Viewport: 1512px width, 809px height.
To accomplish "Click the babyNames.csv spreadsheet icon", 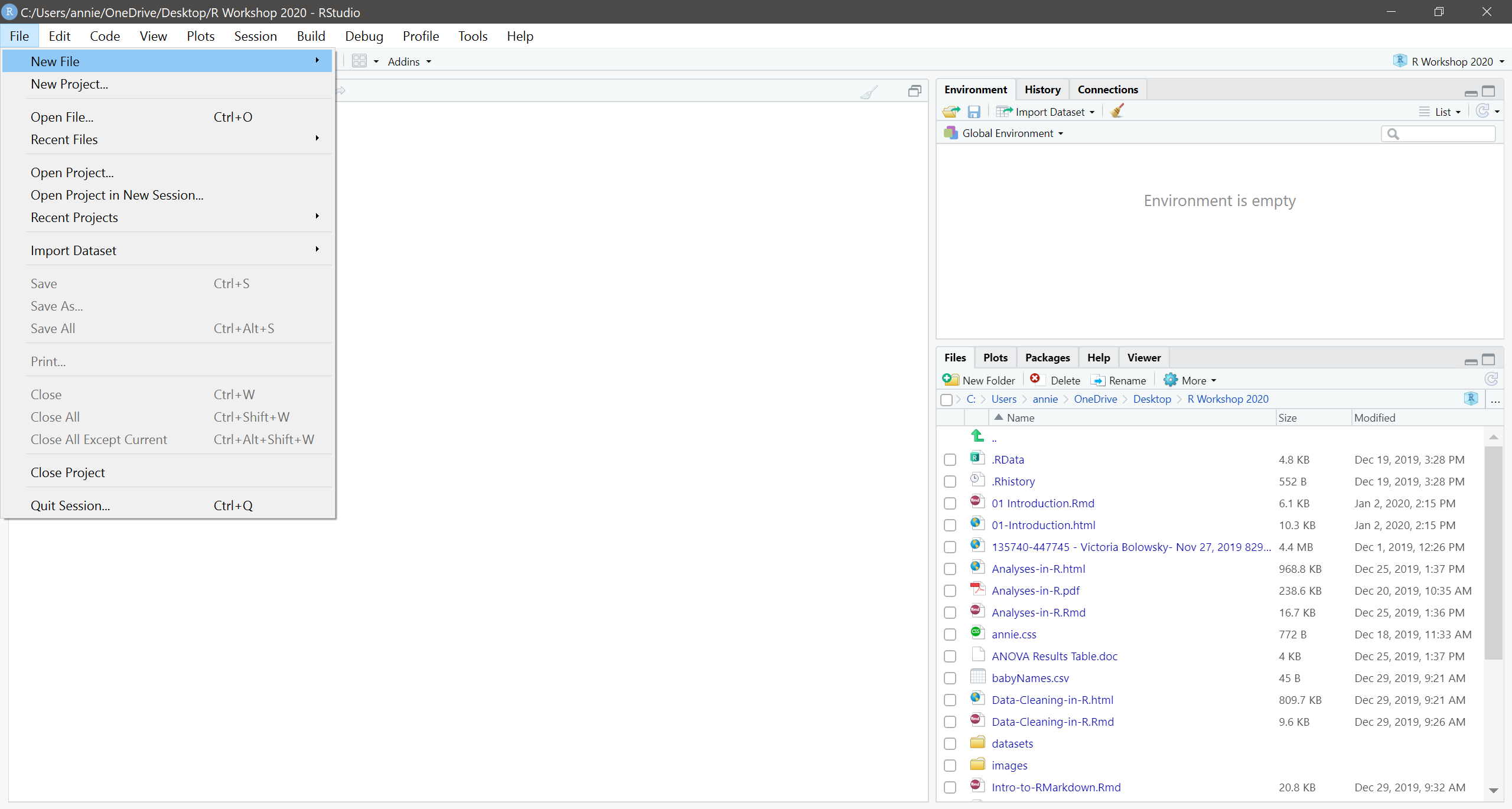I will [977, 676].
